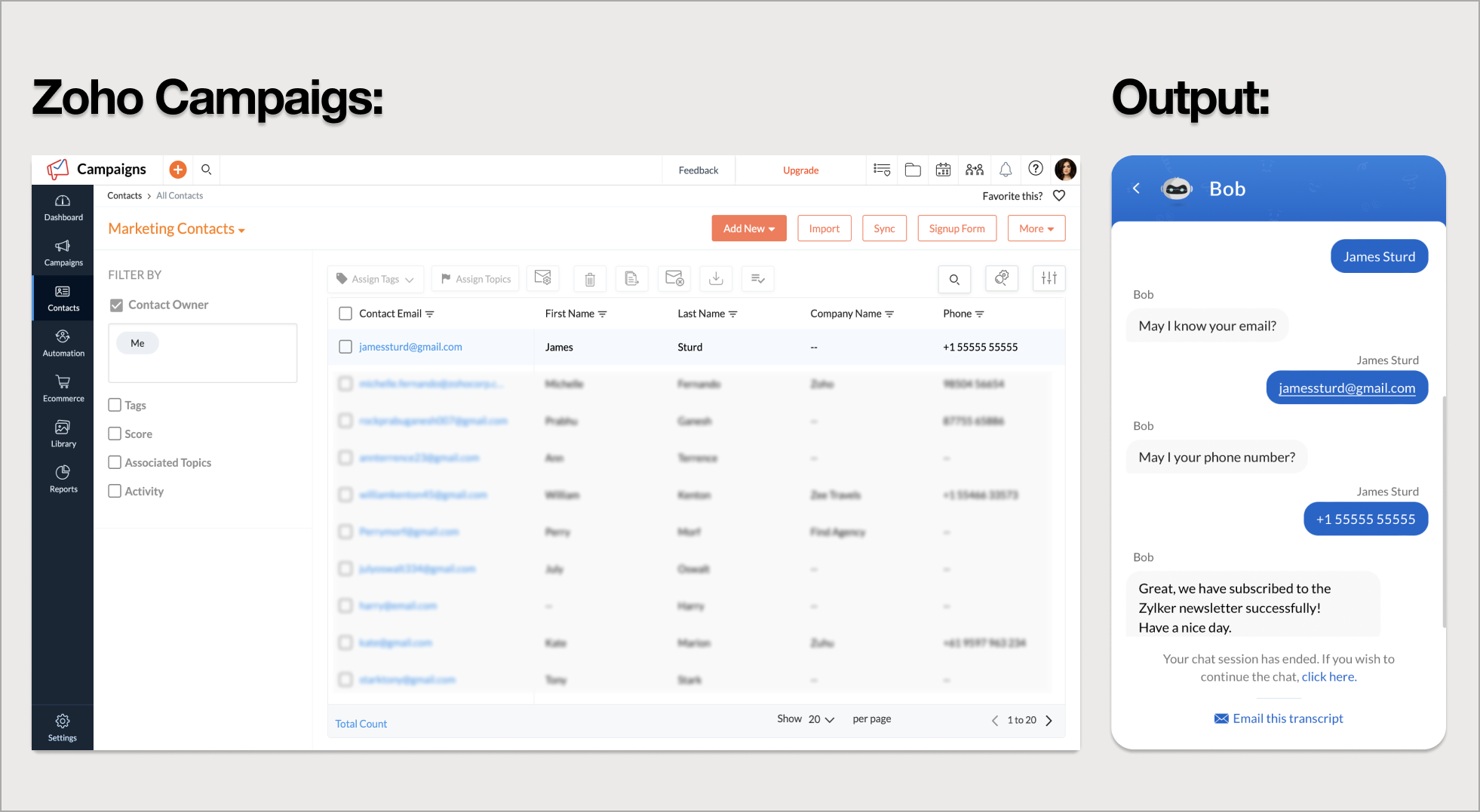This screenshot has width=1480, height=812.
Task: Click the 'click here' chat link
Action: click(x=1329, y=677)
